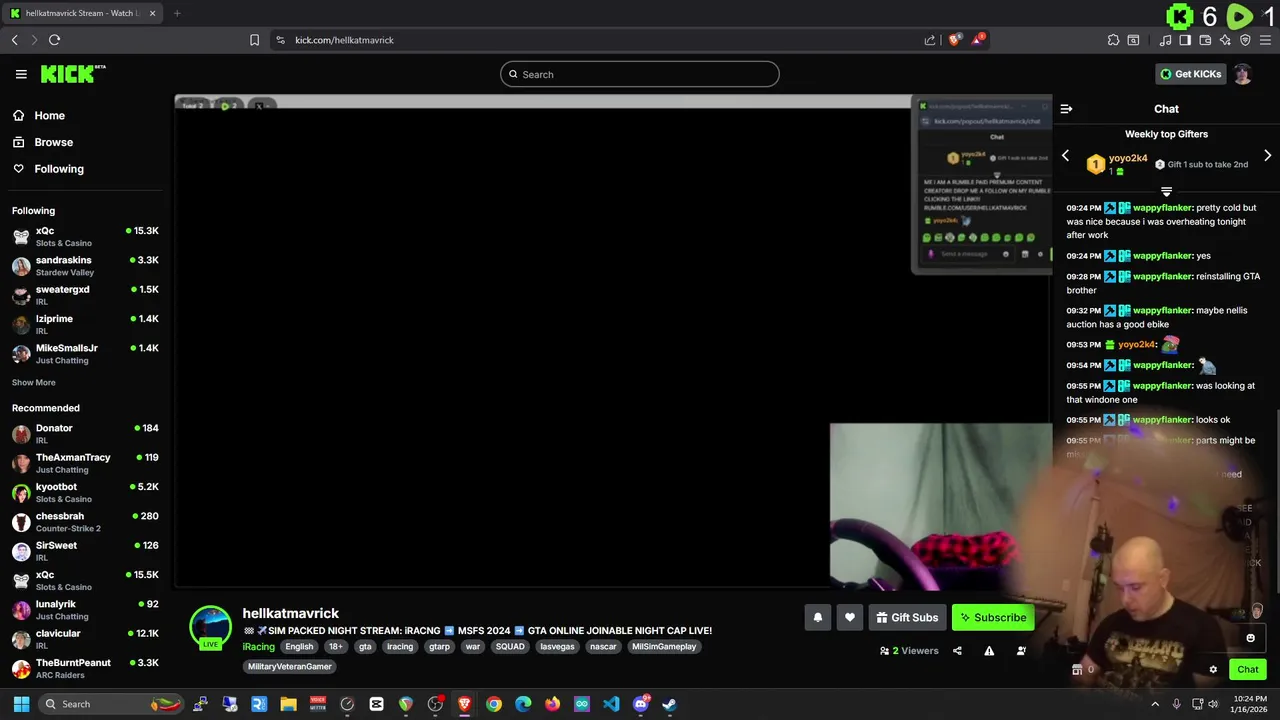Select the hellkatmavrick Stream browser tab

(82, 13)
